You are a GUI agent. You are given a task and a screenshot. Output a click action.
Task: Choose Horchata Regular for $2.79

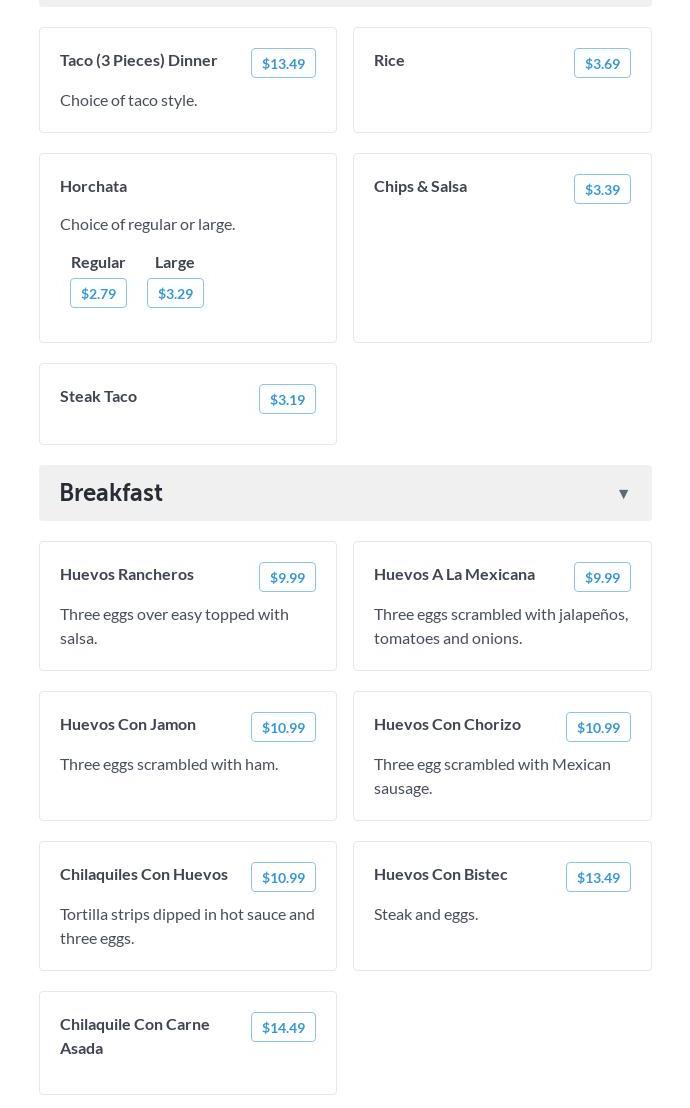tap(98, 293)
